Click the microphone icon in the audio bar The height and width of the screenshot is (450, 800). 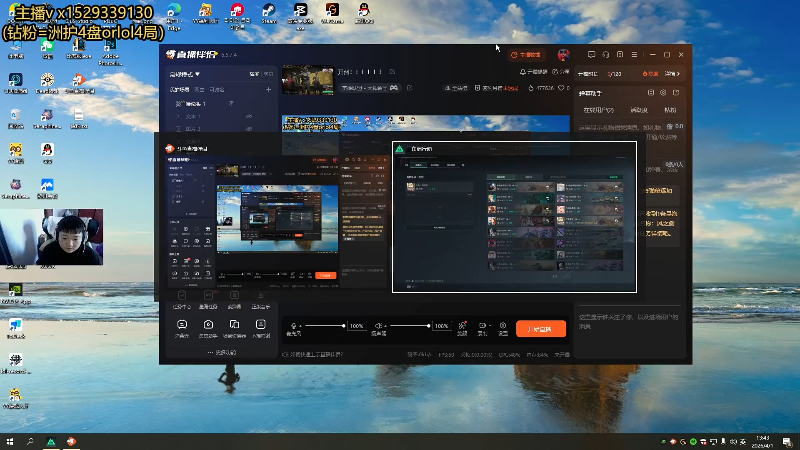tap(293, 326)
